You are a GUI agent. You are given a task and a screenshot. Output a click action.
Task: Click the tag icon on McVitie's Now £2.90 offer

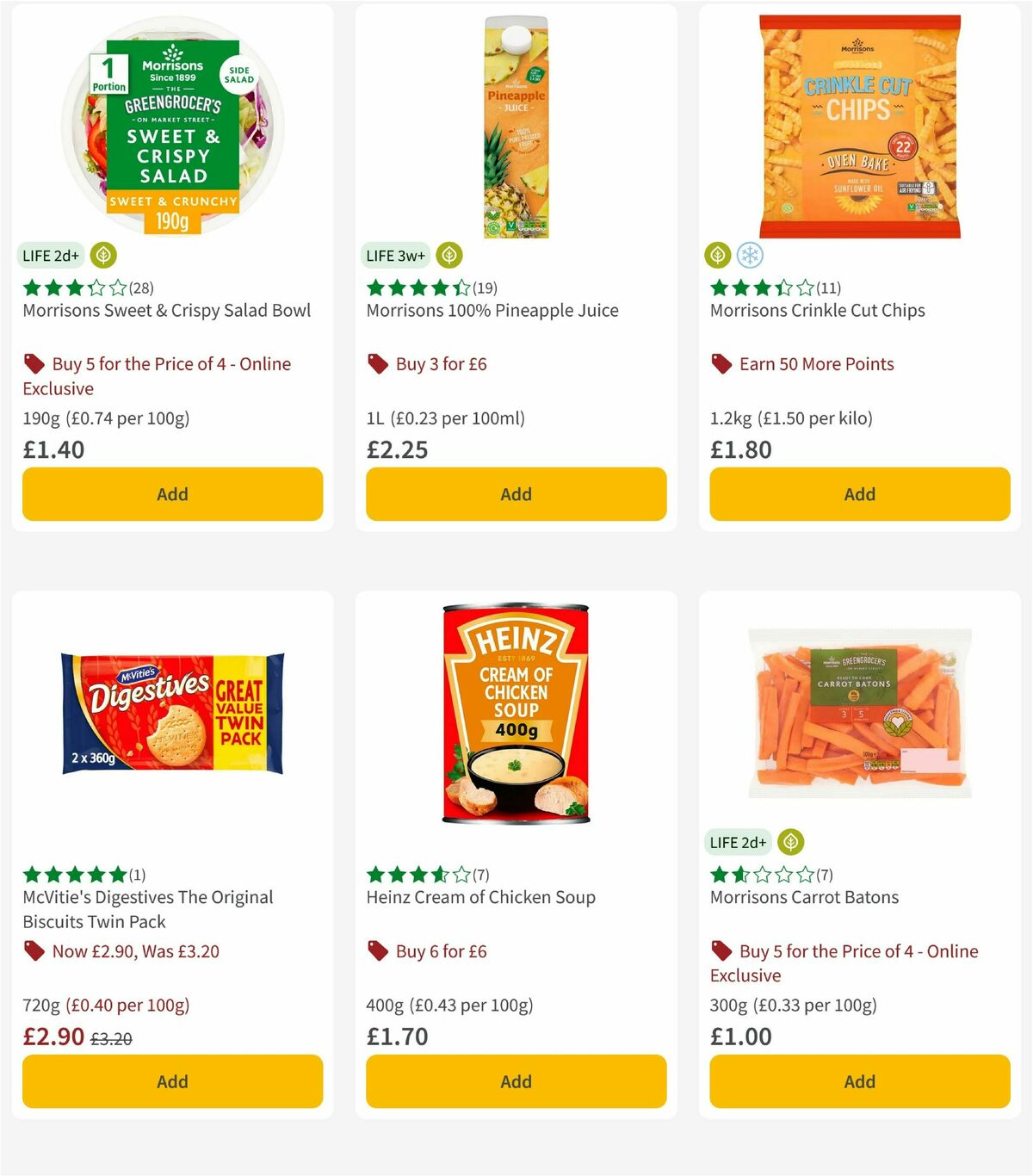[34, 950]
